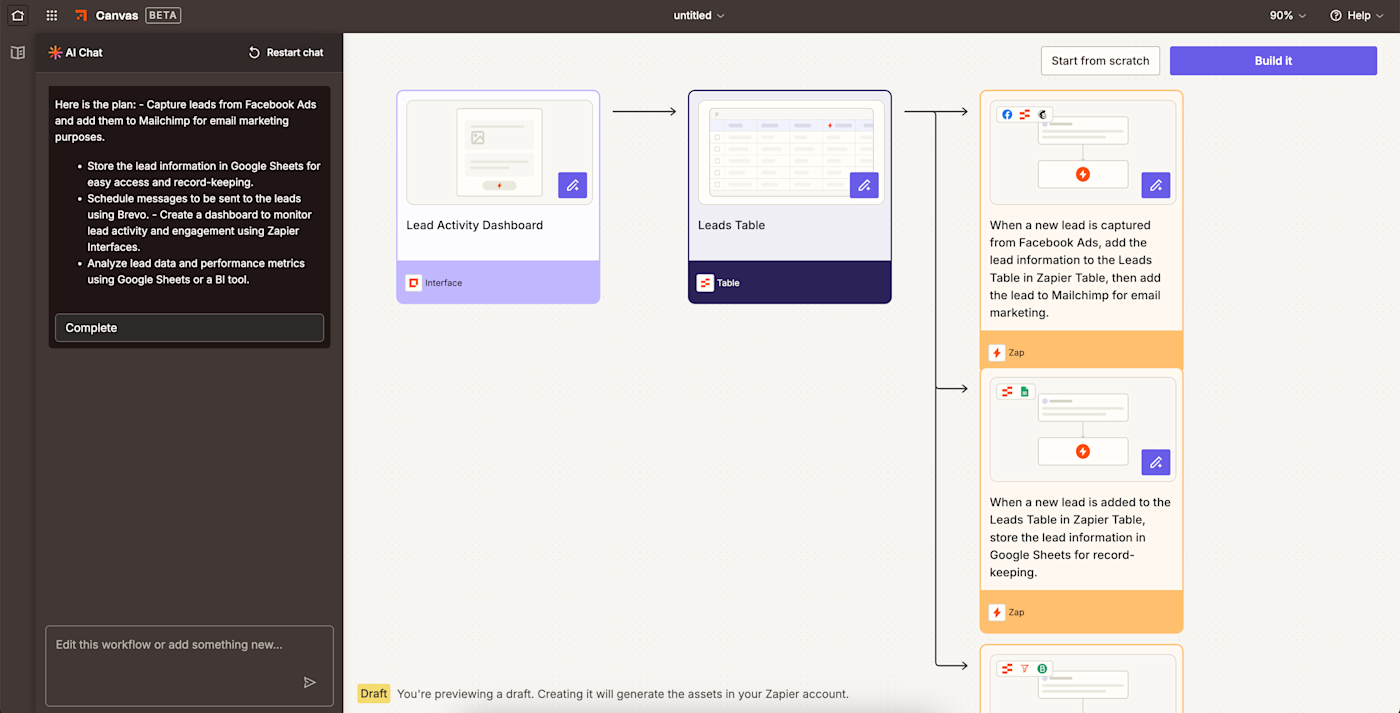Open the apps grid menu
Image resolution: width=1400 pixels, height=713 pixels.
tap(52, 15)
